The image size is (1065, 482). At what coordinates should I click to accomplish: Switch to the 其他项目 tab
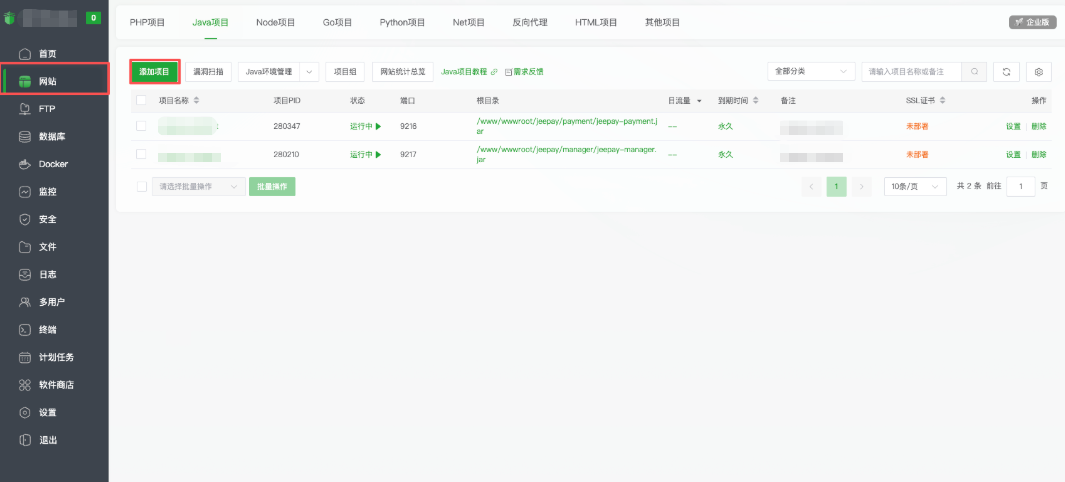[x=663, y=22]
